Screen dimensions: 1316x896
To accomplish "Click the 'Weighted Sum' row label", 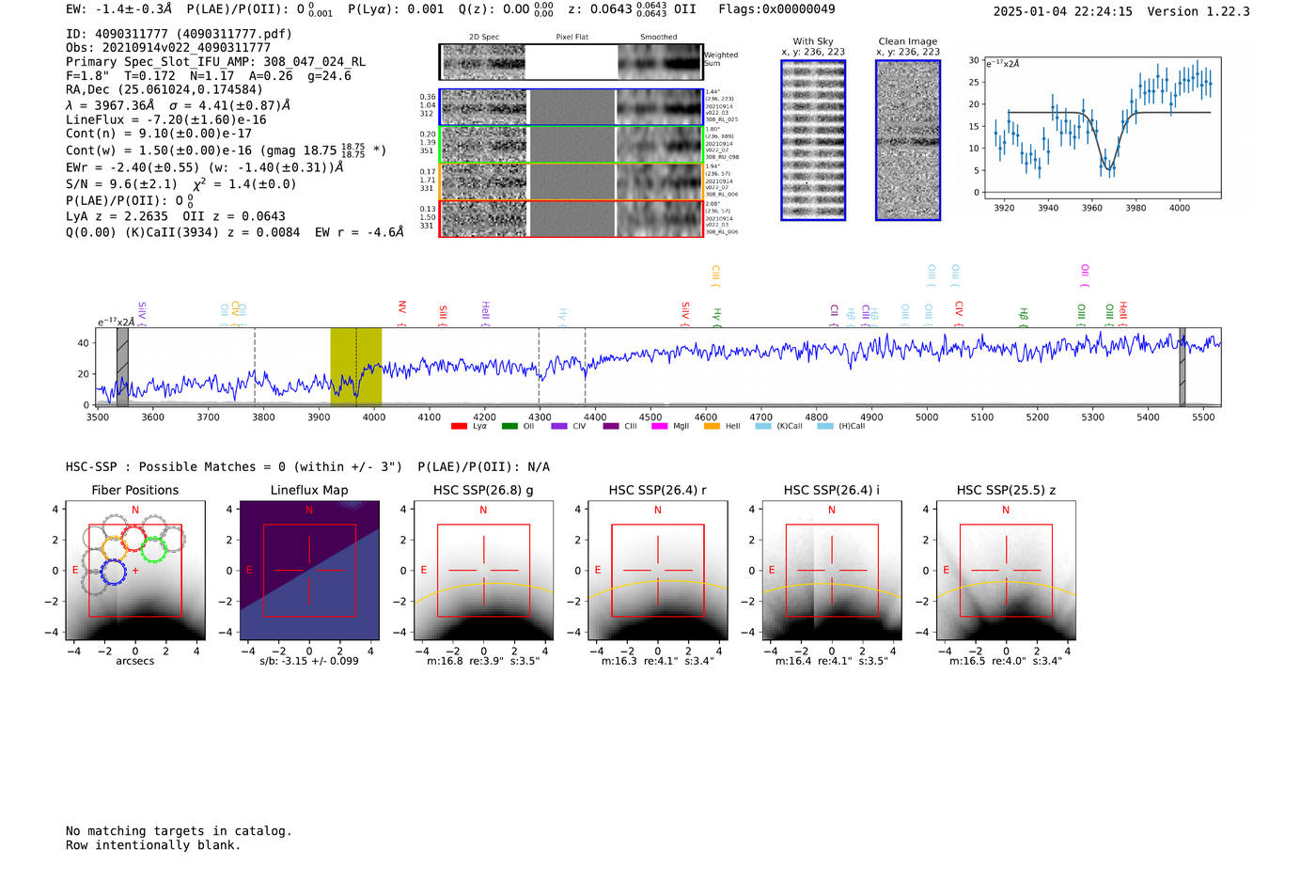I will (721, 59).
